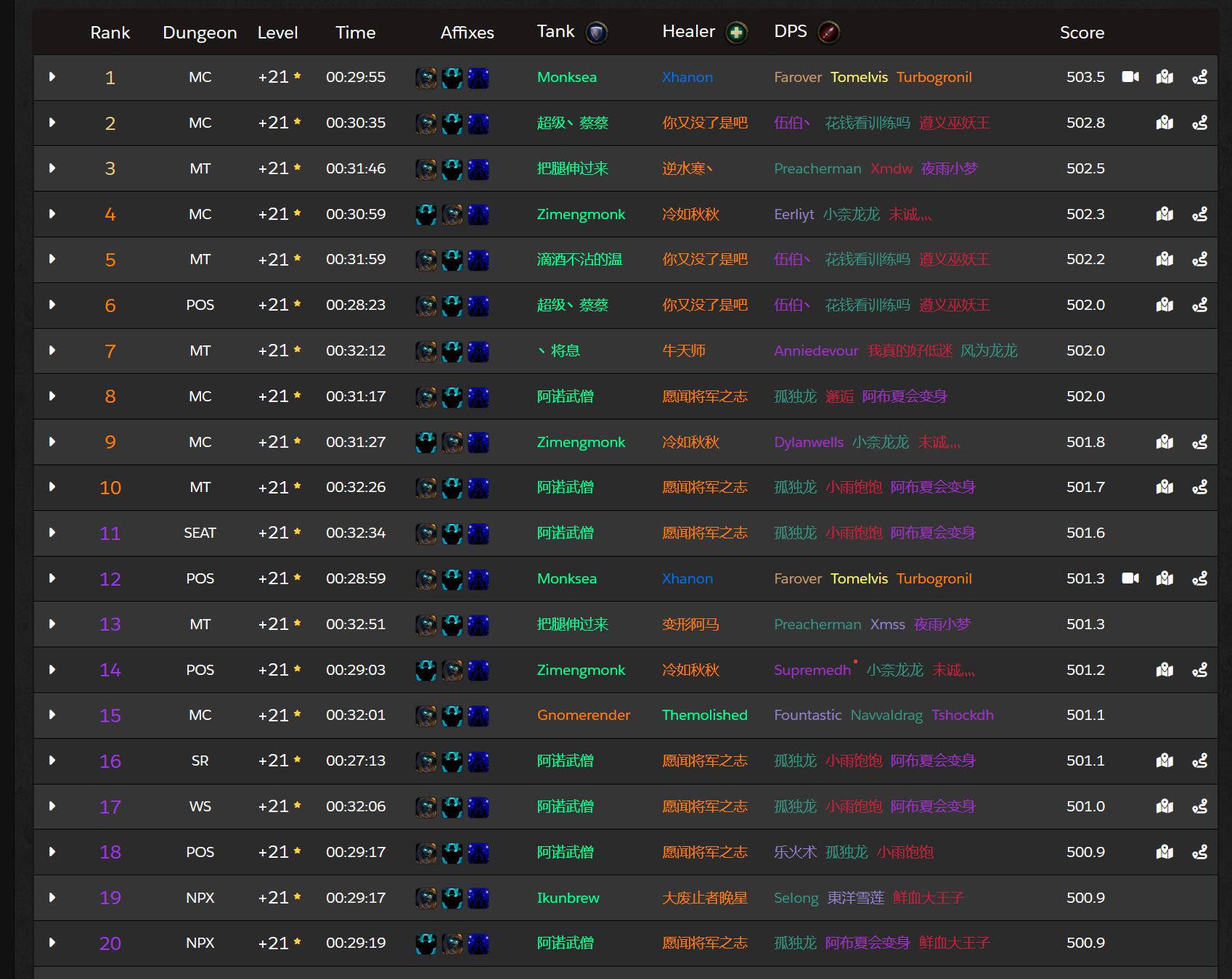Expand the rank 15 run details arrow
This screenshot has width=1232, height=979.
point(52,715)
